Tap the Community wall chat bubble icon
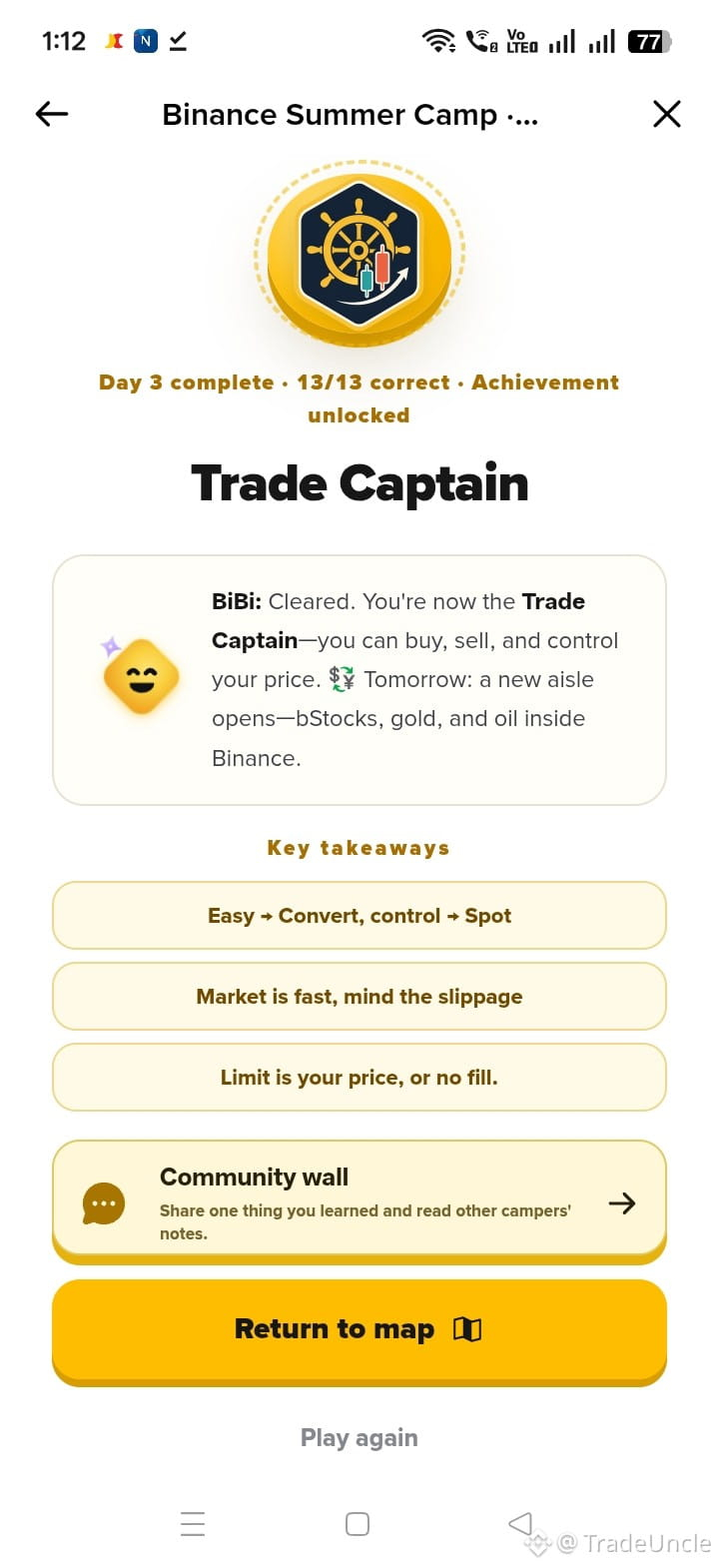Image resolution: width=719 pixels, height=1568 pixels. 104,1203
